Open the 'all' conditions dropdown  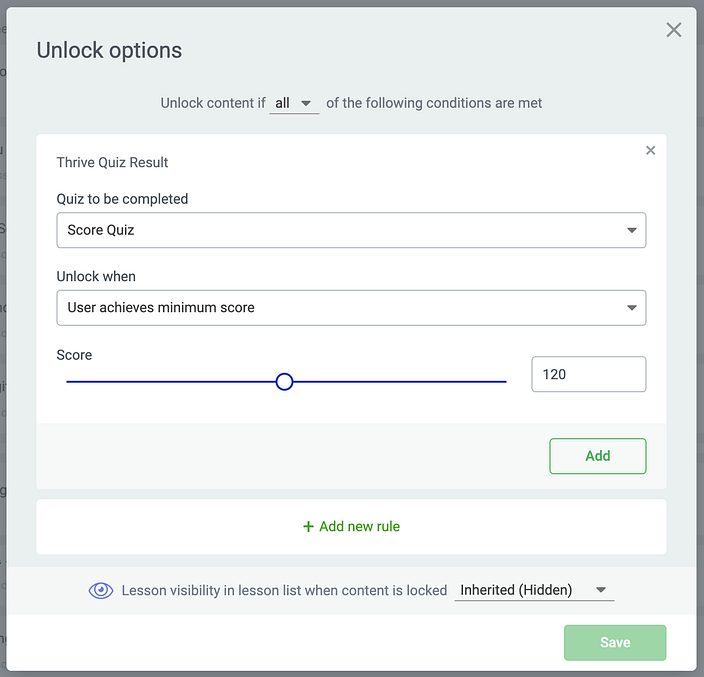294,103
